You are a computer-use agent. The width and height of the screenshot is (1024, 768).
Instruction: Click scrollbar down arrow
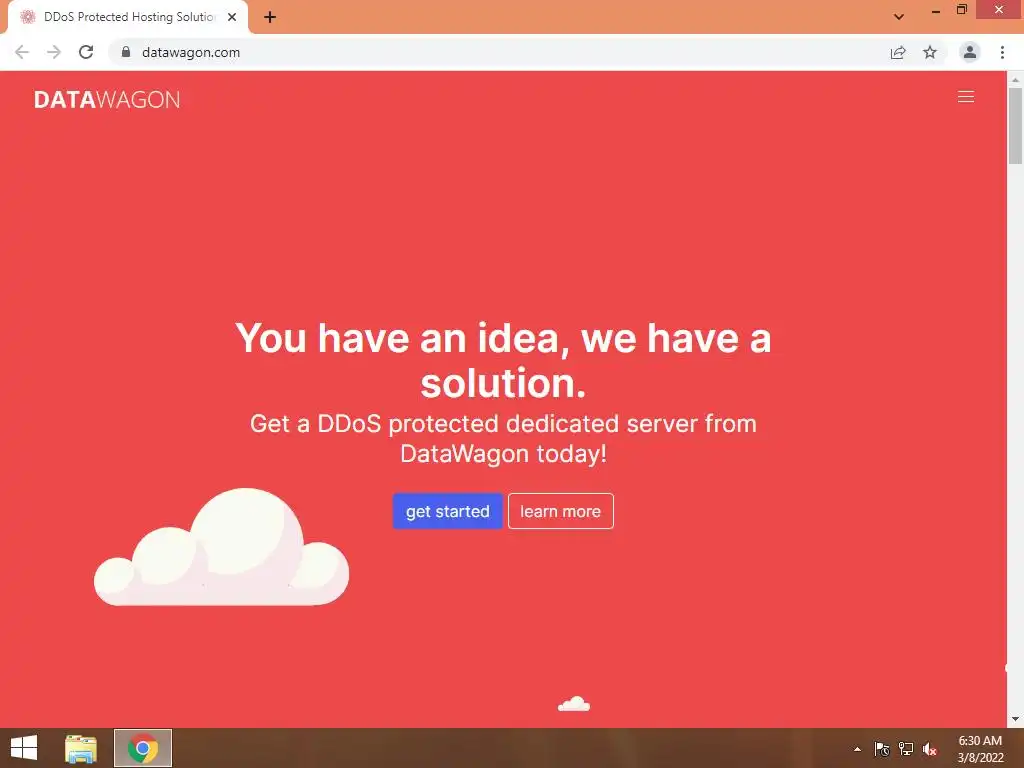click(x=1015, y=720)
